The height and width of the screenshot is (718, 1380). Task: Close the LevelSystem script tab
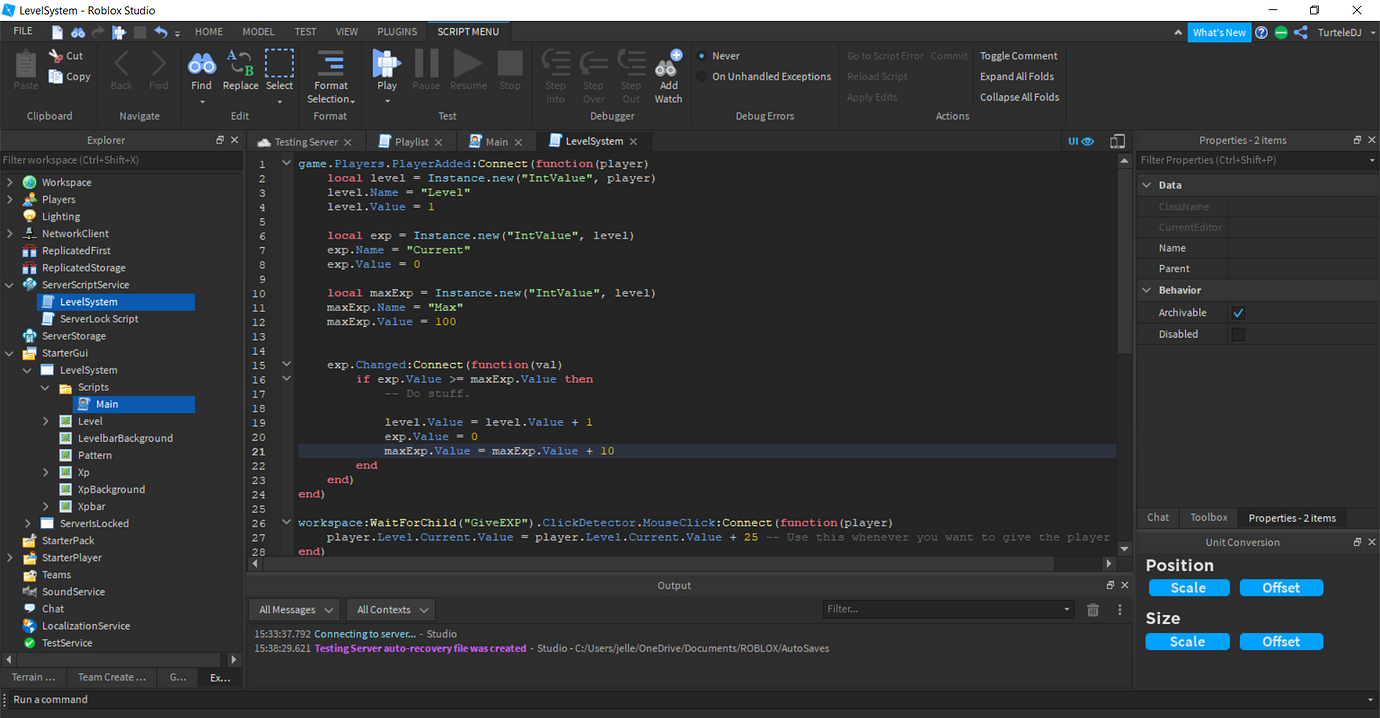coord(633,142)
